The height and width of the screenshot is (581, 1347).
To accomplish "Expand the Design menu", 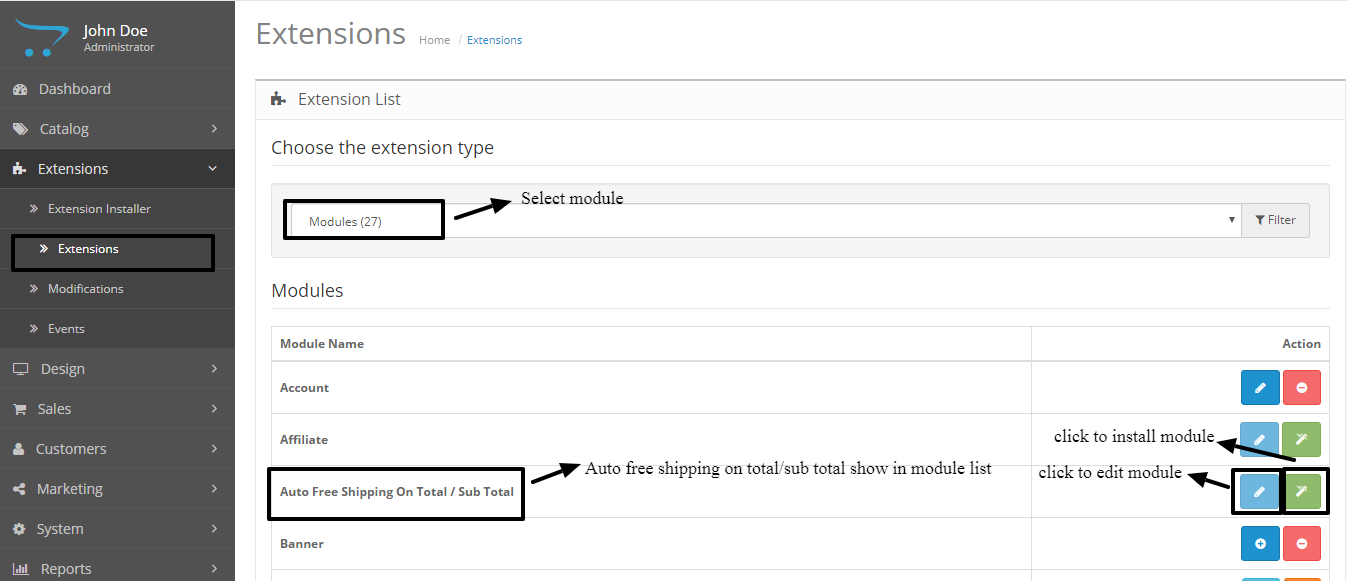I will (117, 369).
